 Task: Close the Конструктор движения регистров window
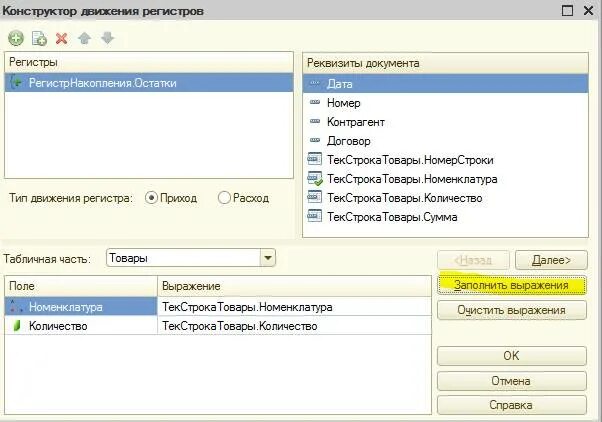coord(589,10)
